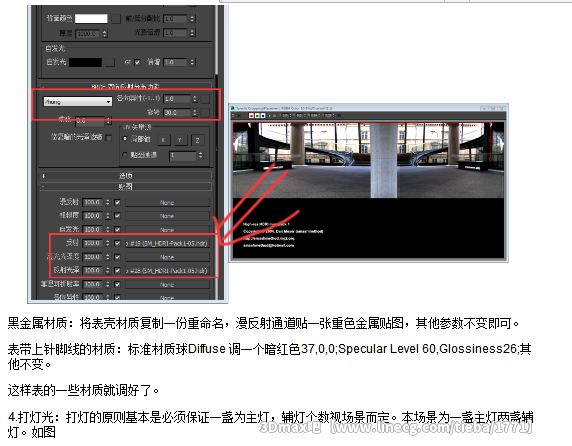The width and height of the screenshot is (572, 446).
Task: Click None map button below #28 HDRI row
Action: [x=167, y=284]
